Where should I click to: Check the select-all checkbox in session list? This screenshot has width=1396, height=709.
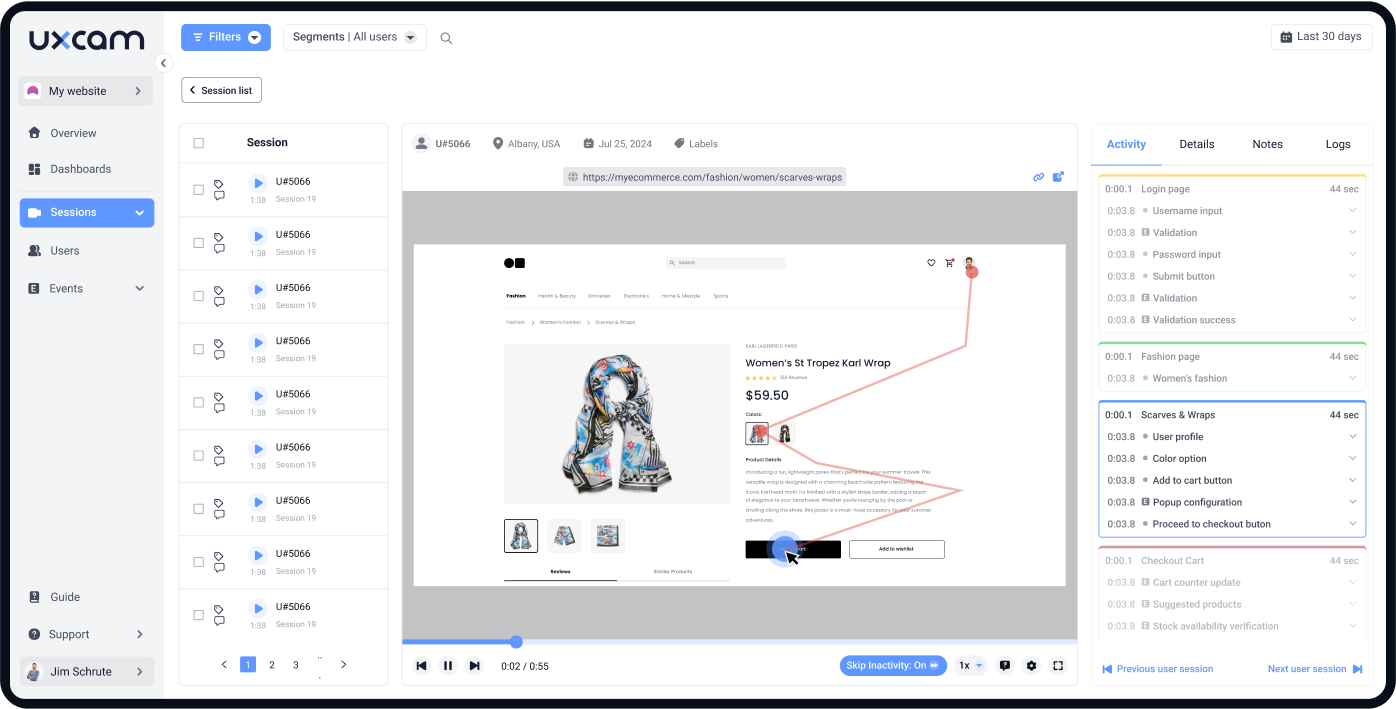tap(198, 142)
